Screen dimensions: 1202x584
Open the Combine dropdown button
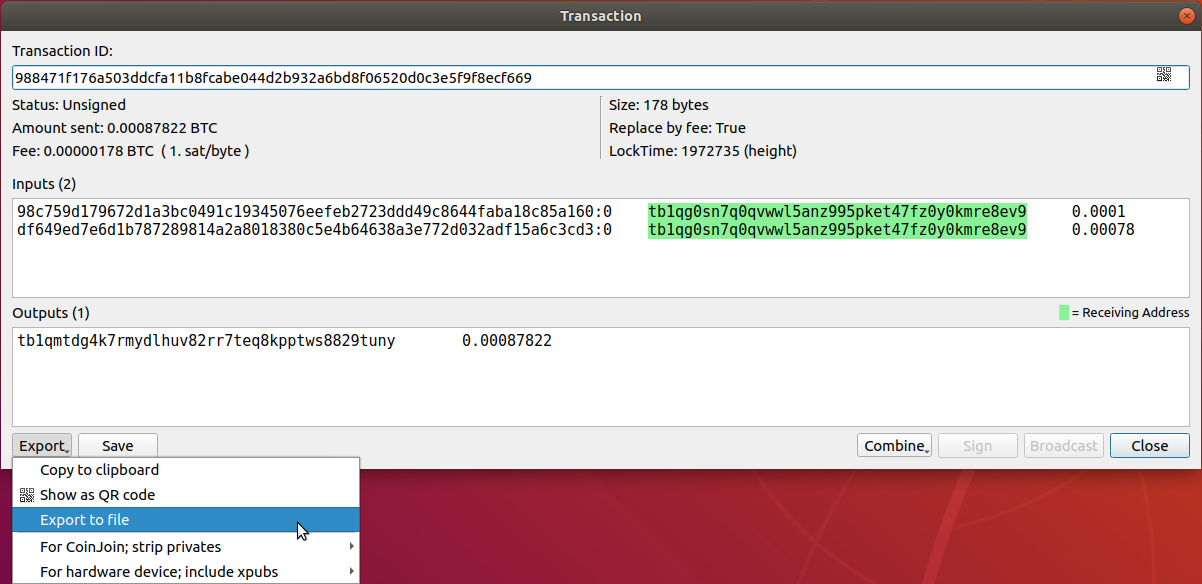coord(894,446)
